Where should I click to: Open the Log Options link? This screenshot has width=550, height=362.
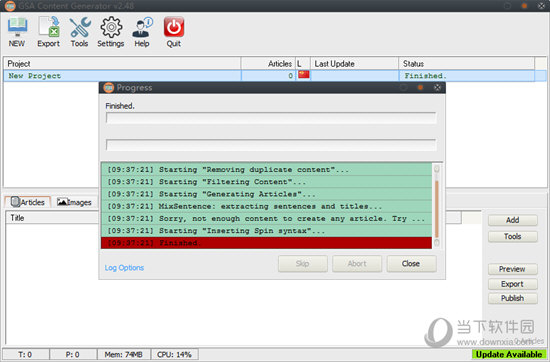124,268
